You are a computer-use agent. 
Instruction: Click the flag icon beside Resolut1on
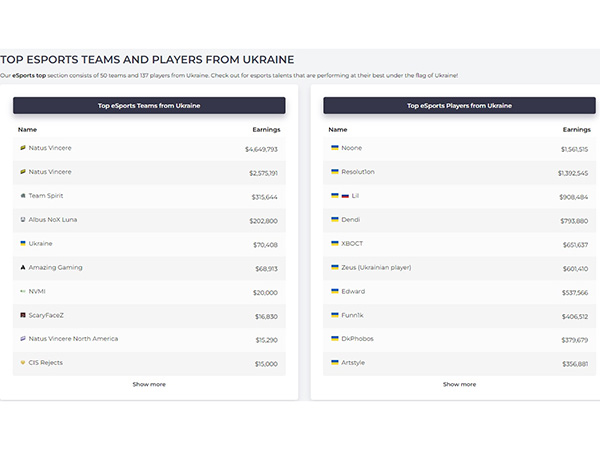tap(335, 172)
